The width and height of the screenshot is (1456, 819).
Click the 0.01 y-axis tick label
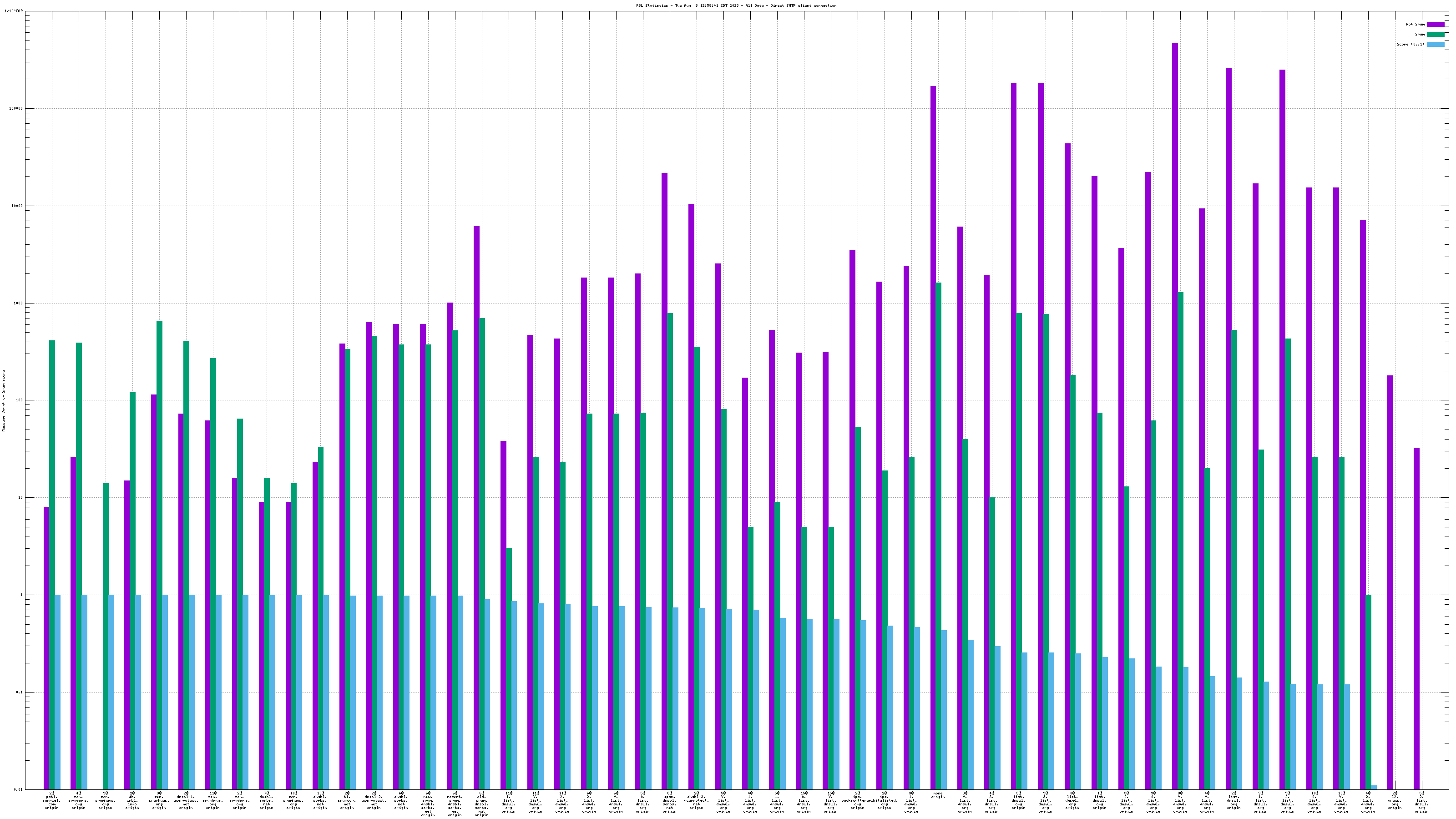[x=18, y=789]
